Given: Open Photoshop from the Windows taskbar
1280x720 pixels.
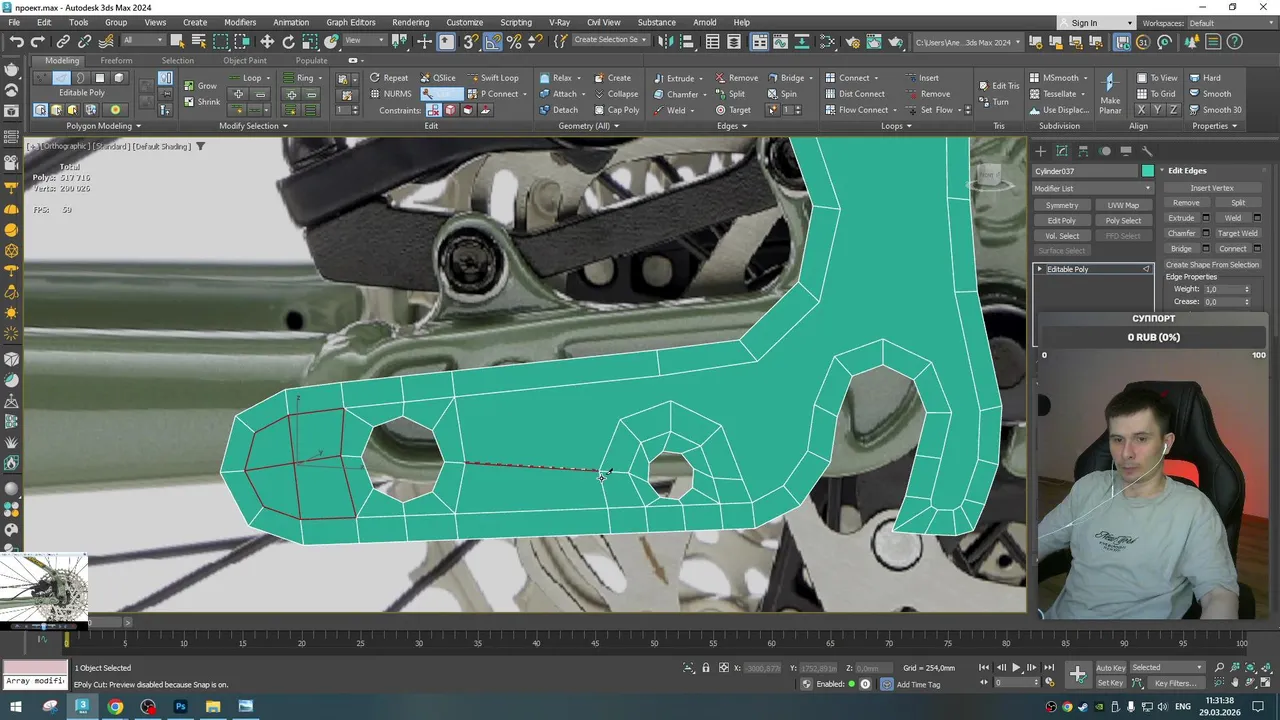Looking at the screenshot, I should pyautogui.click(x=181, y=707).
